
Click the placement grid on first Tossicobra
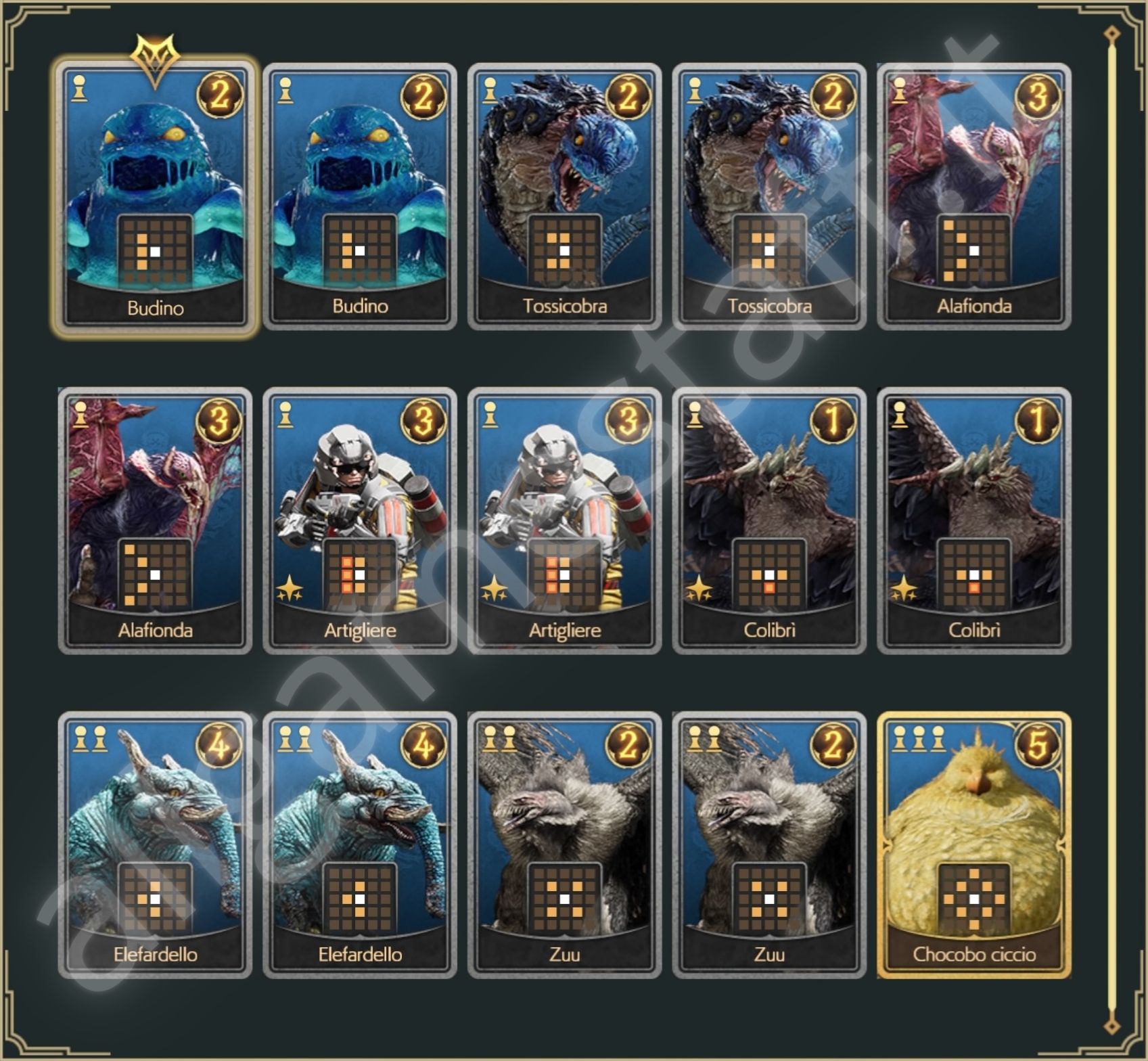(564, 250)
